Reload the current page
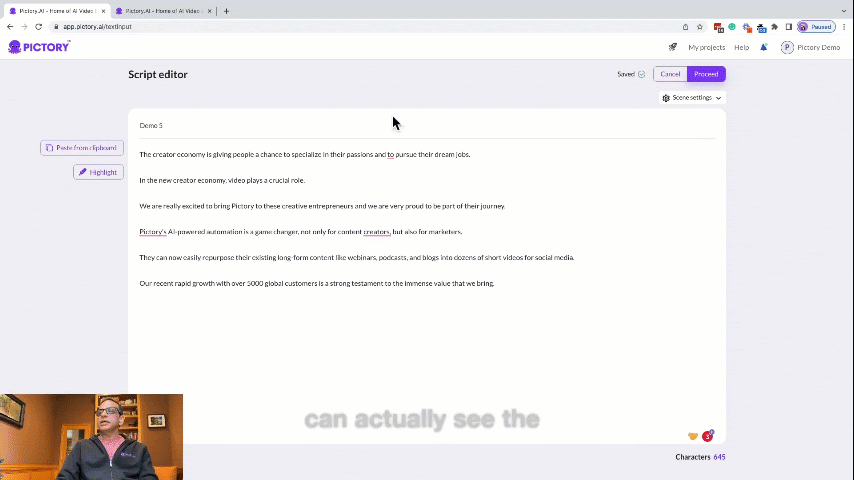 39,26
